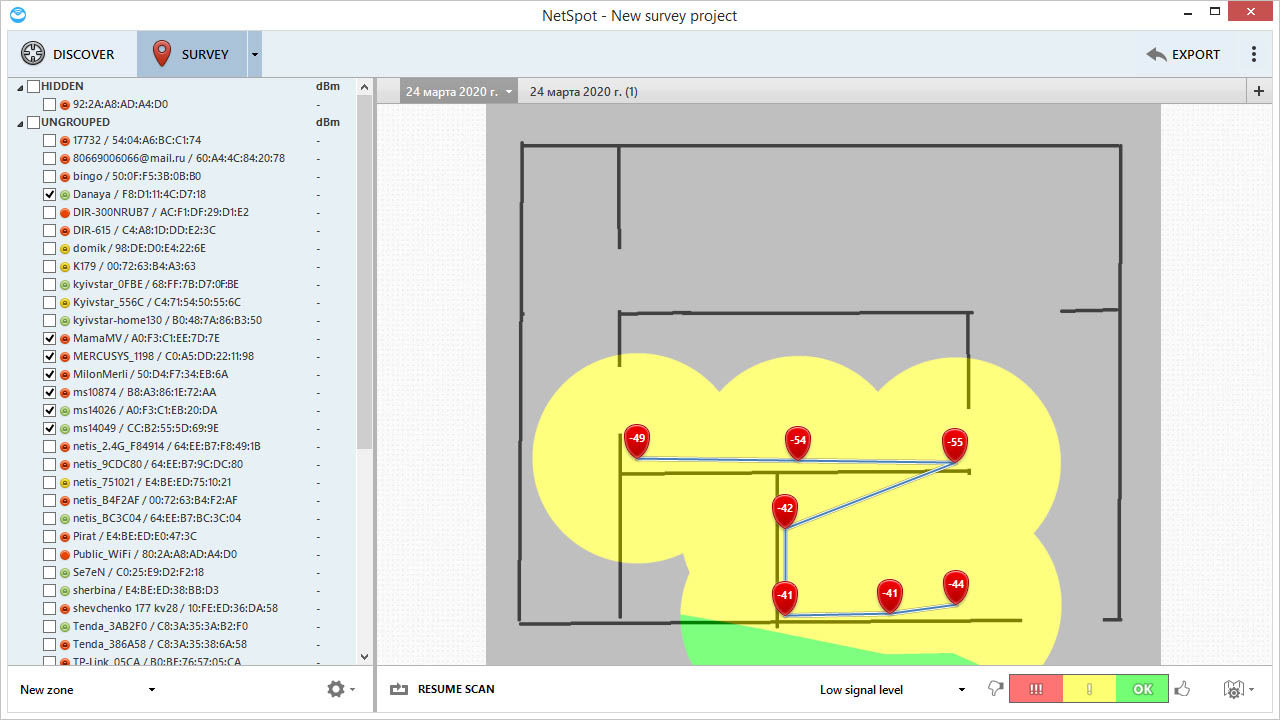Screen dimensions: 1280x720
Task: Select the -44 measurement point marker
Action: click(956, 586)
